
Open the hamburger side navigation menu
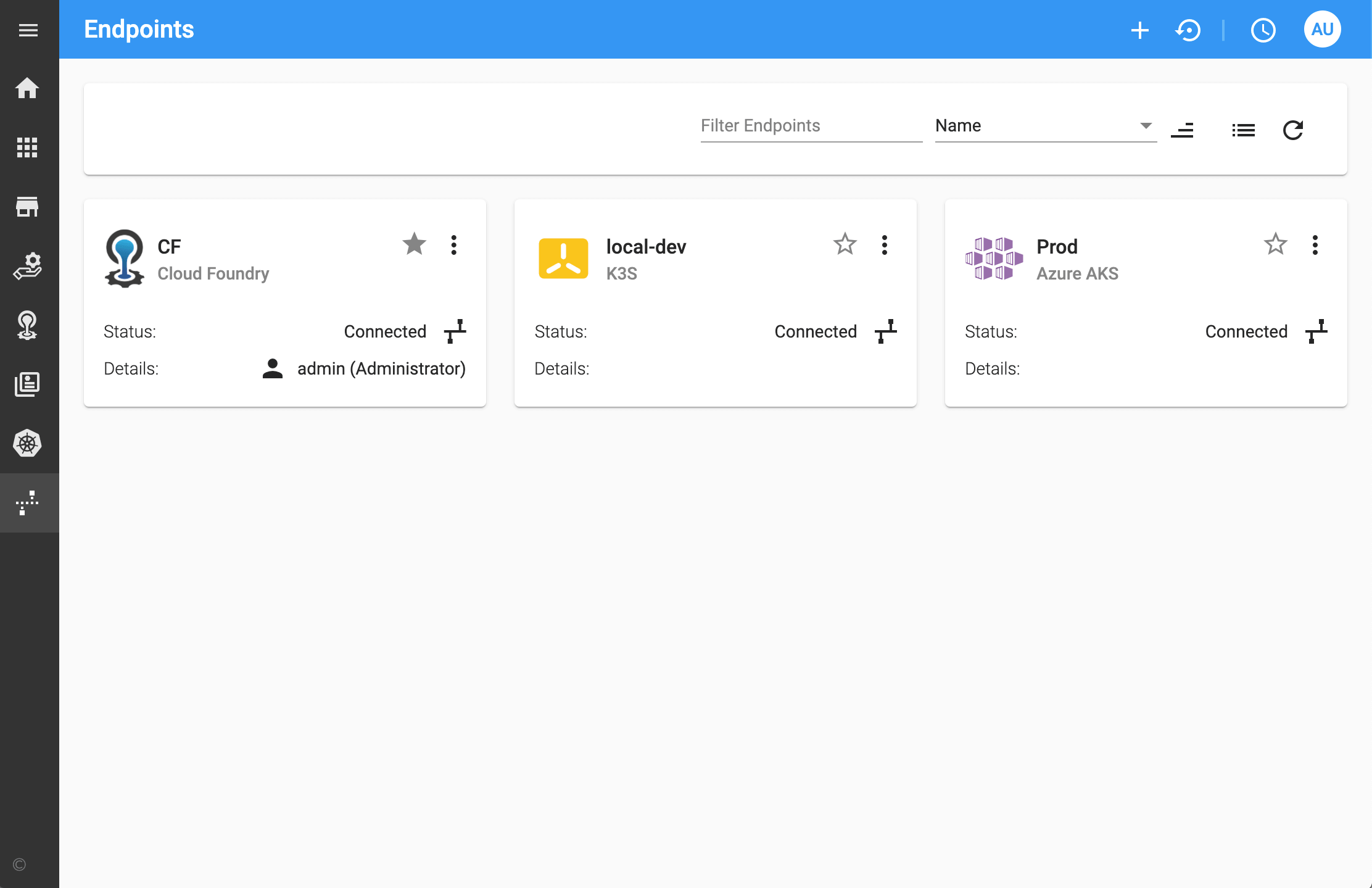tap(28, 30)
